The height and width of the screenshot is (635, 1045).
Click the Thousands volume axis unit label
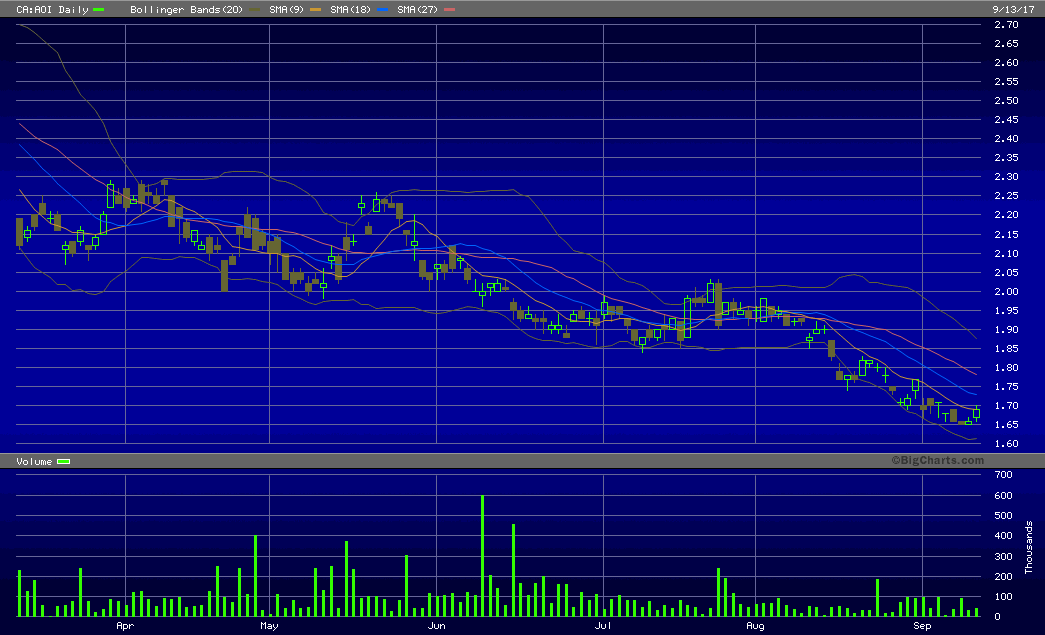click(1028, 547)
